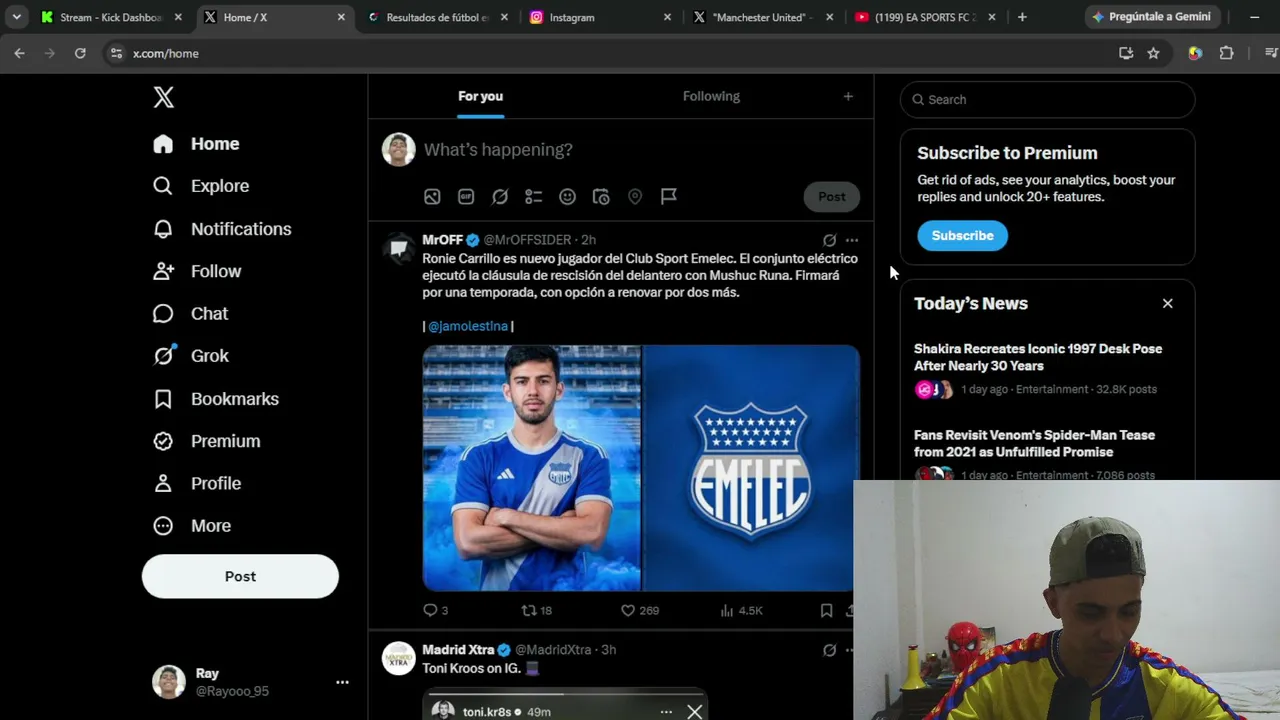Viewport: 1280px width, 720px height.
Task: Open Explore in the sidebar
Action: [201, 186]
